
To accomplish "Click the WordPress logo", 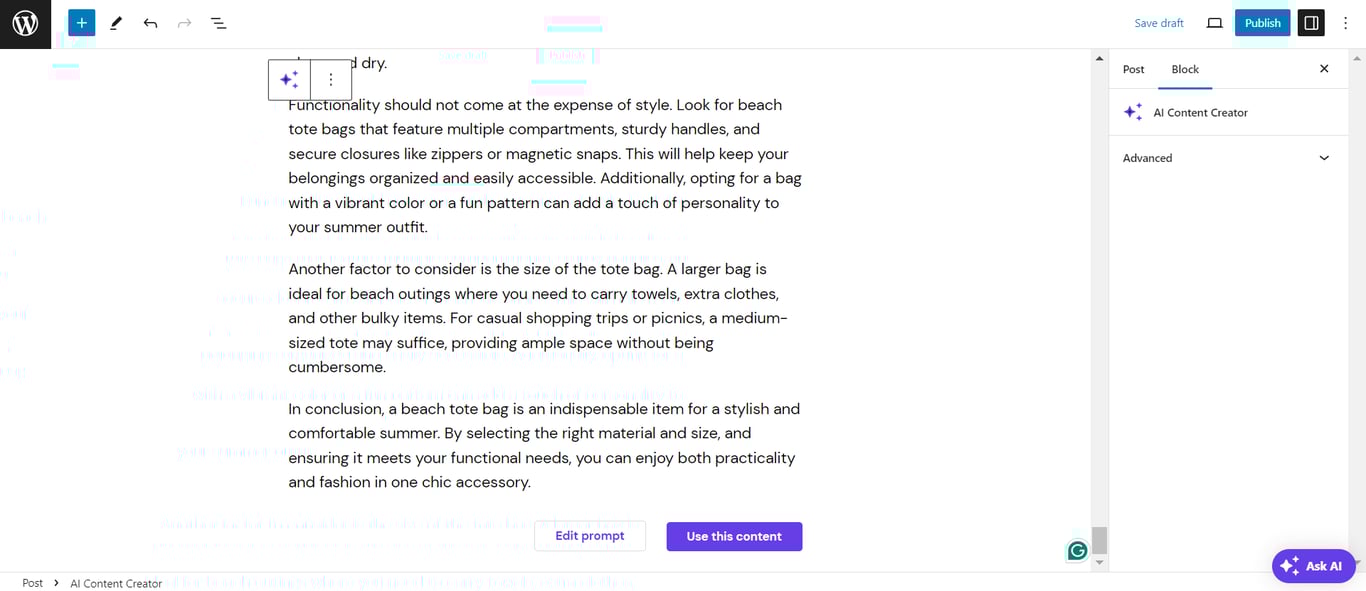I will pyautogui.click(x=25, y=23).
